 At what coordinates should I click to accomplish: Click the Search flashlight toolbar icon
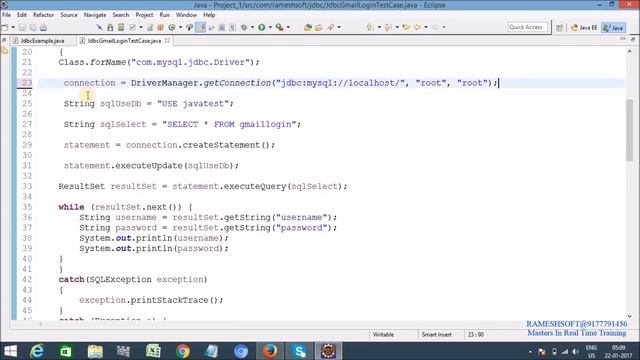[x=330, y=27]
